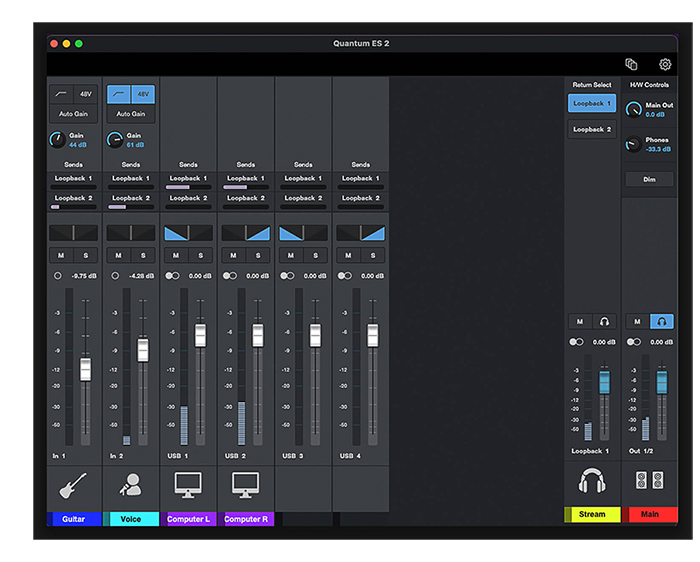Select Loopback 1 in Return Select
Image resolution: width=700 pixels, height=562 pixels.
pyautogui.click(x=592, y=103)
